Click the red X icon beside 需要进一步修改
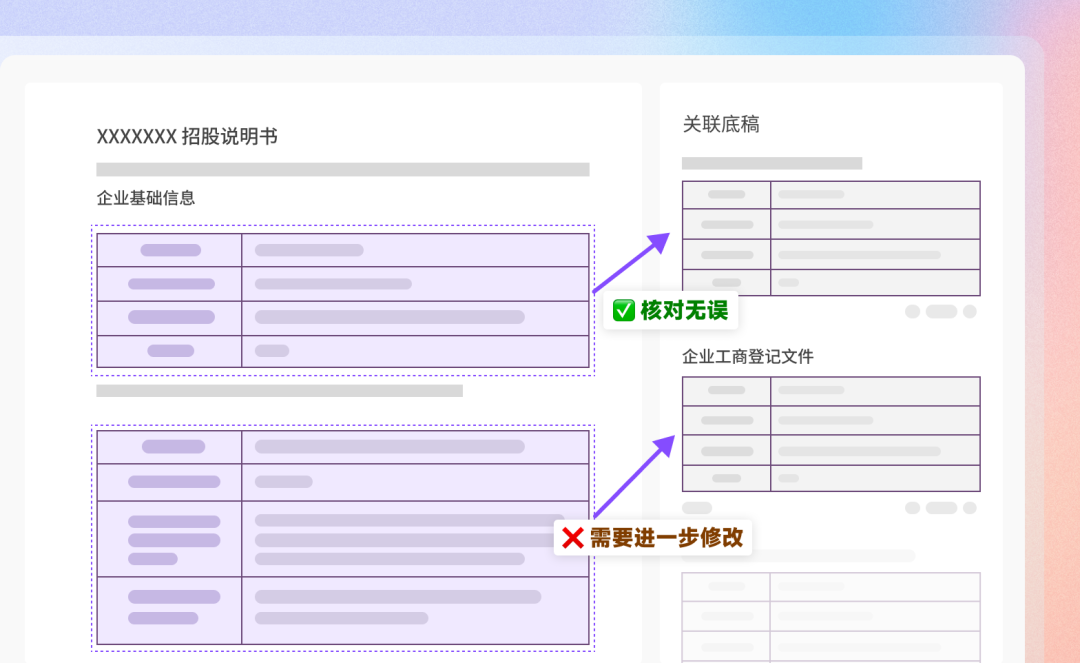The image size is (1080, 663). pyautogui.click(x=572, y=538)
